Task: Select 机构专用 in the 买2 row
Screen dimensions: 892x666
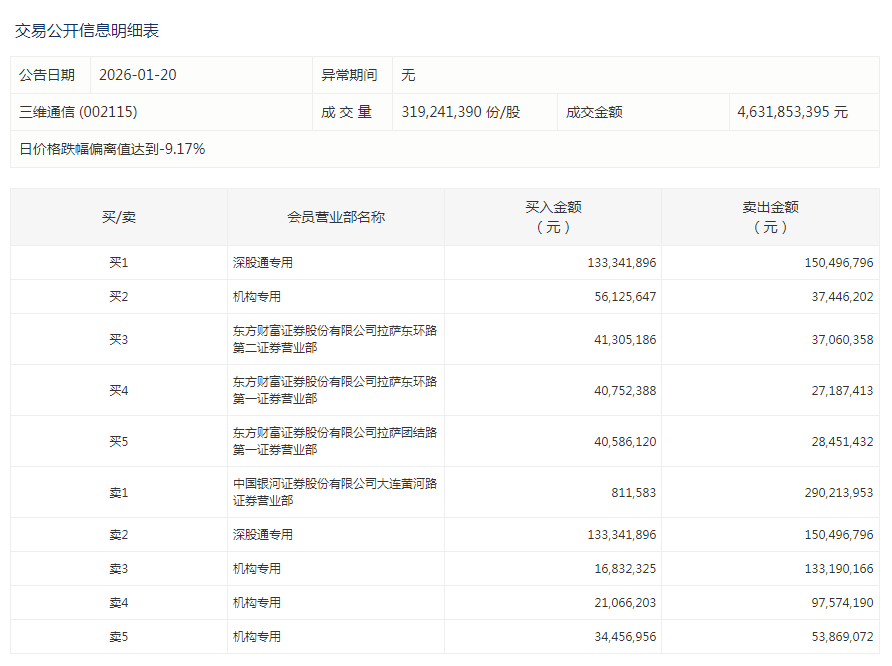Action: pos(257,297)
